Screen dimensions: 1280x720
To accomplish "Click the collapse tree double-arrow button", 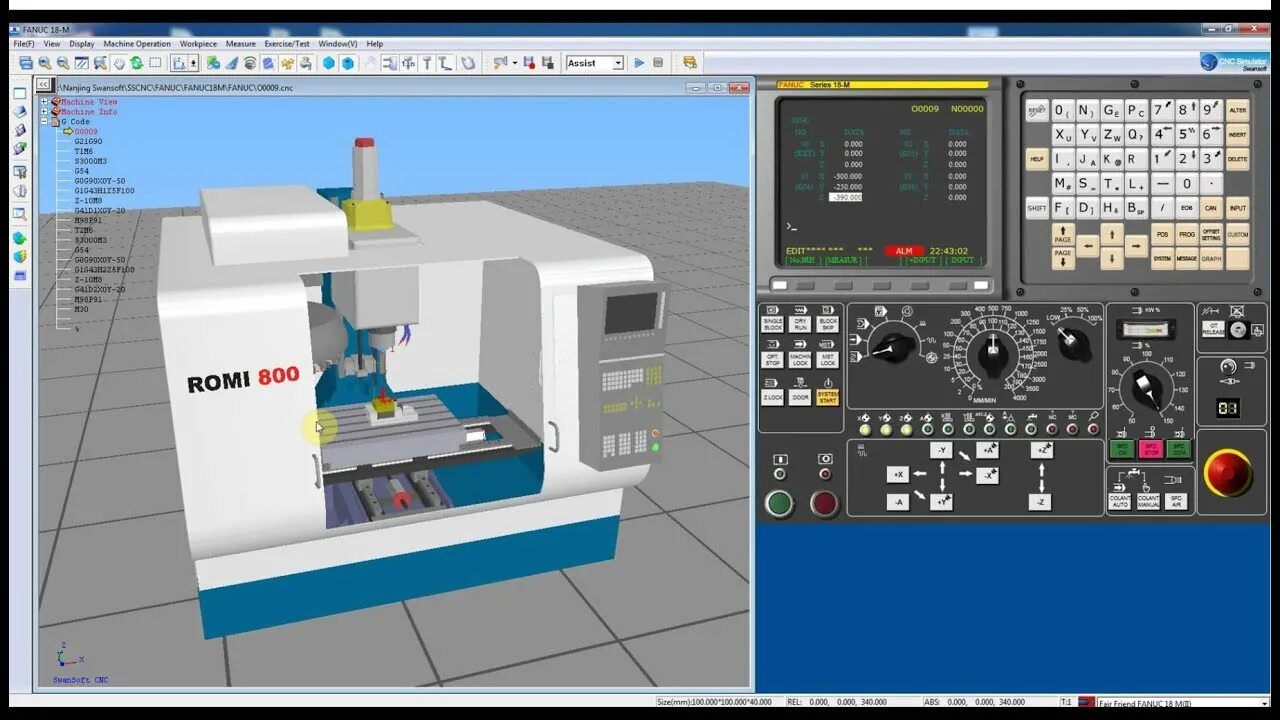I will (x=43, y=85).
